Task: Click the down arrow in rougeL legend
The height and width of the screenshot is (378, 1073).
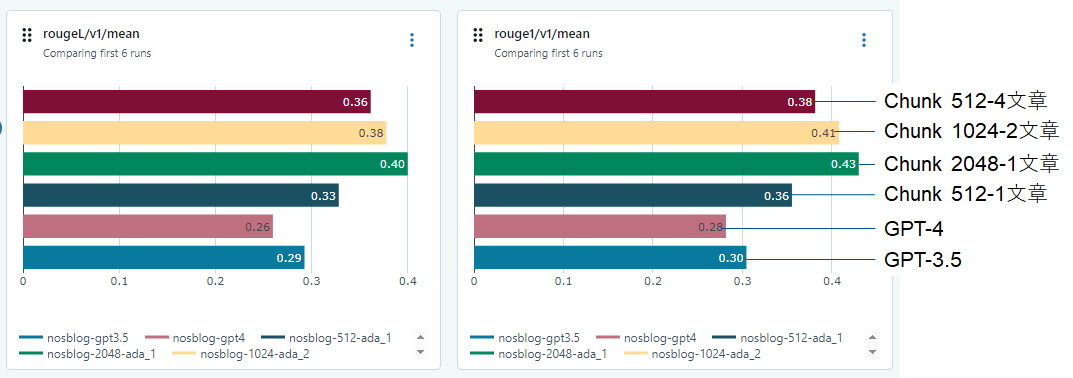Action: click(420, 352)
